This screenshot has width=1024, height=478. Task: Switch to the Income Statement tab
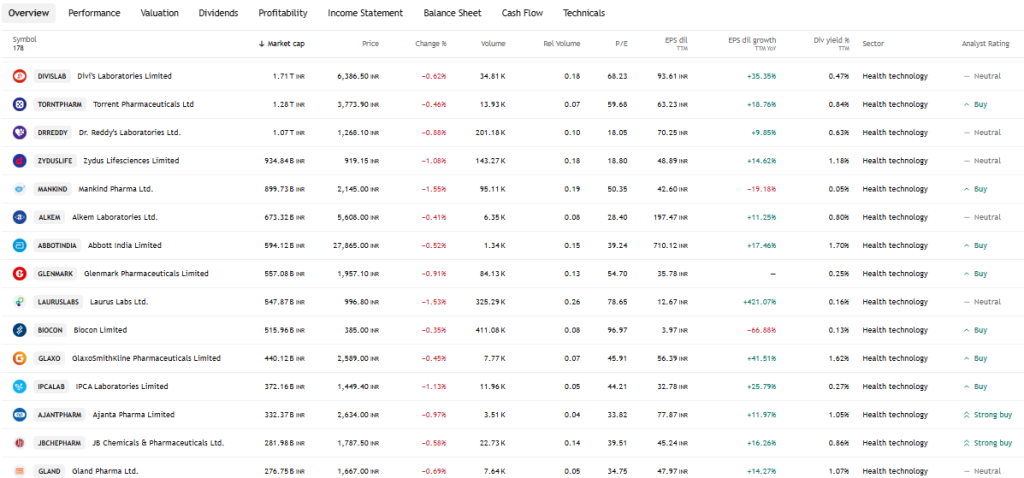click(365, 13)
